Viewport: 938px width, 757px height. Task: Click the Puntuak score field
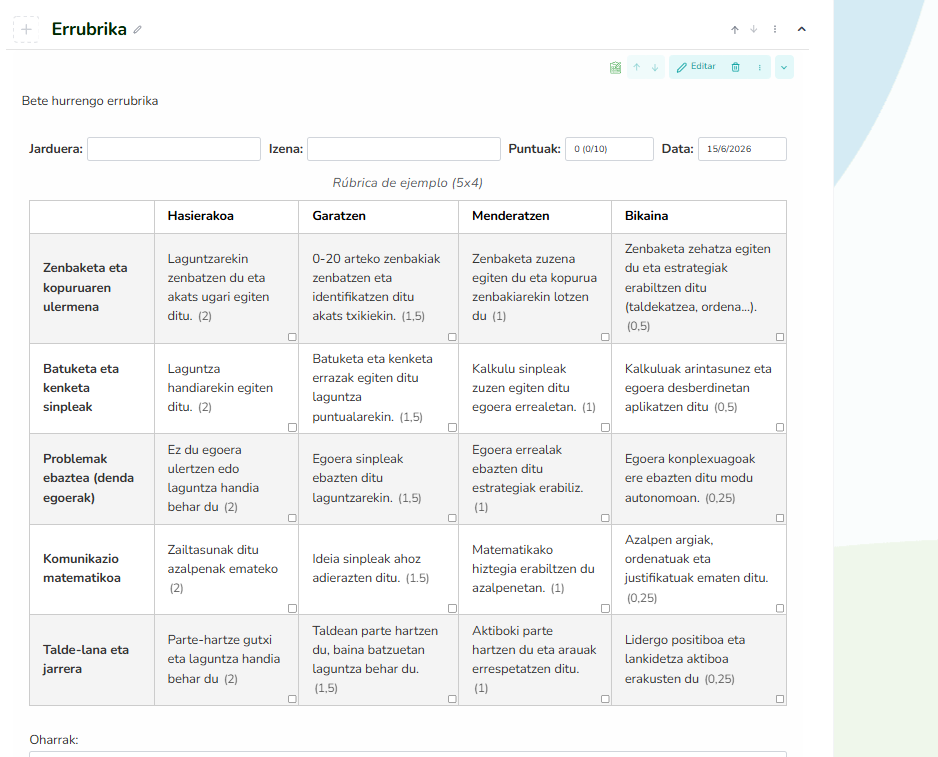click(x=609, y=149)
